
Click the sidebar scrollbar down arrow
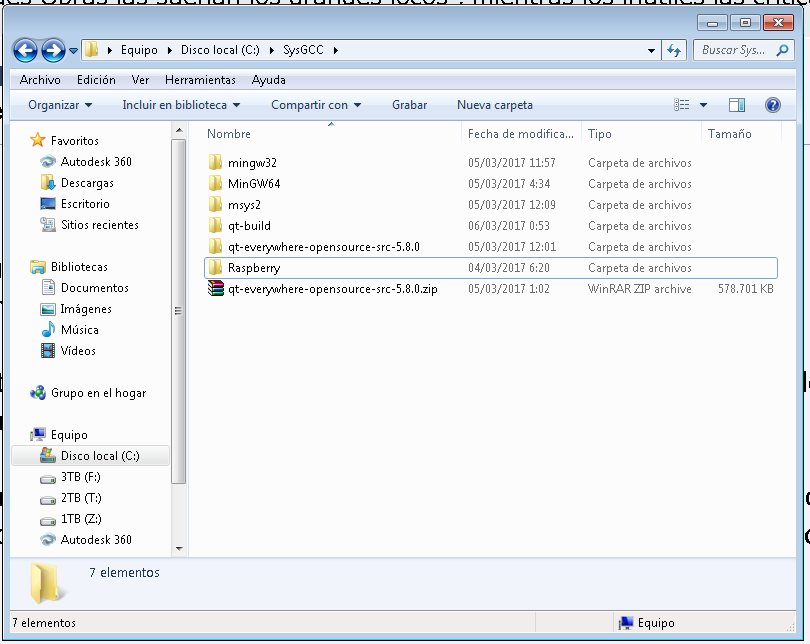(x=179, y=548)
